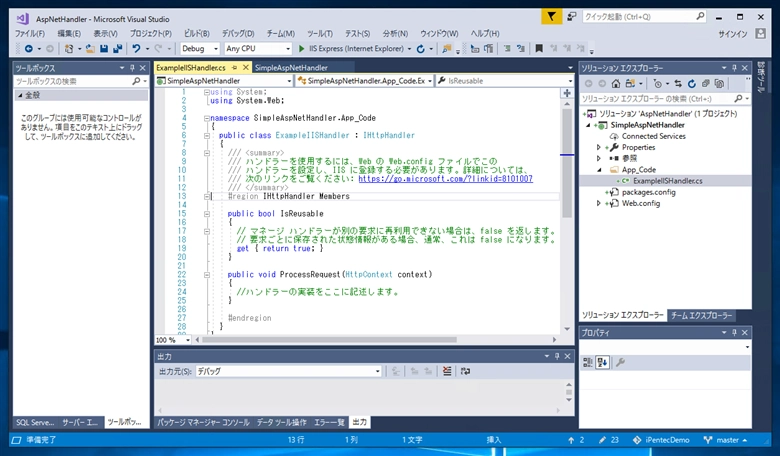
Task: Expand the Properties node in Solution Explorer
Action: [x=599, y=147]
